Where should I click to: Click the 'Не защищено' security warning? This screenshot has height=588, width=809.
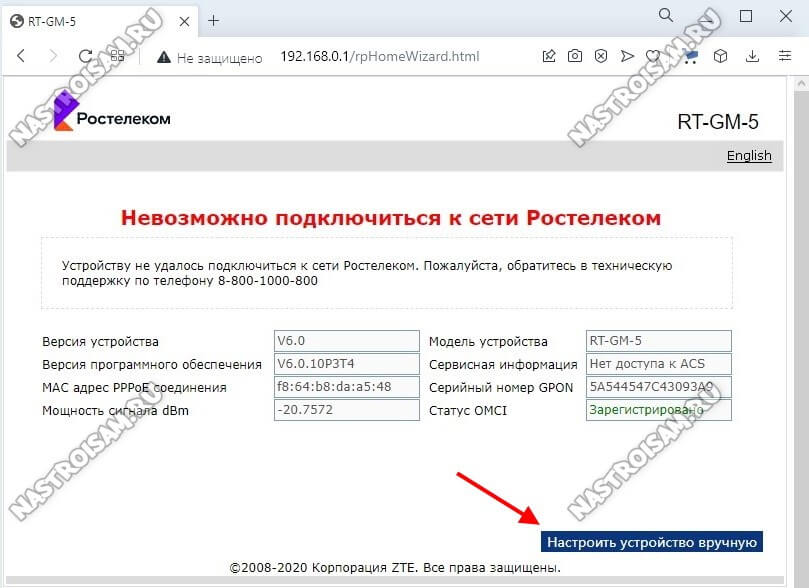208,57
